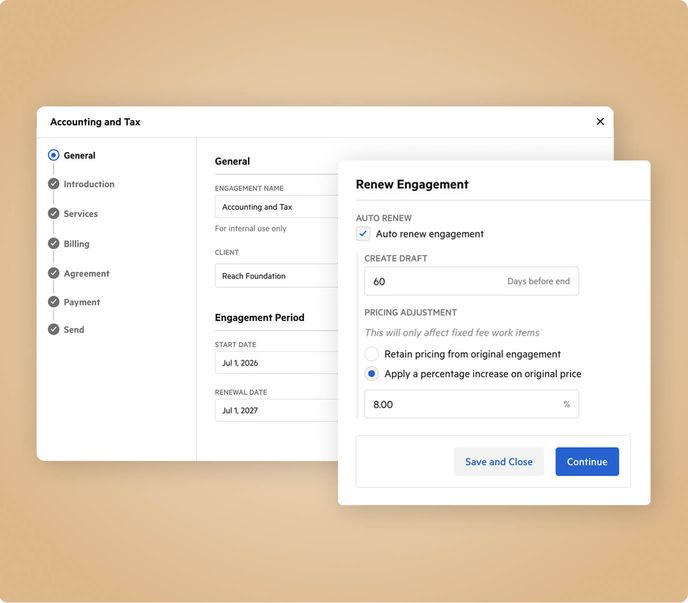Image resolution: width=688 pixels, height=603 pixels.
Task: Click the Billing step checkmark icon
Action: (x=54, y=243)
